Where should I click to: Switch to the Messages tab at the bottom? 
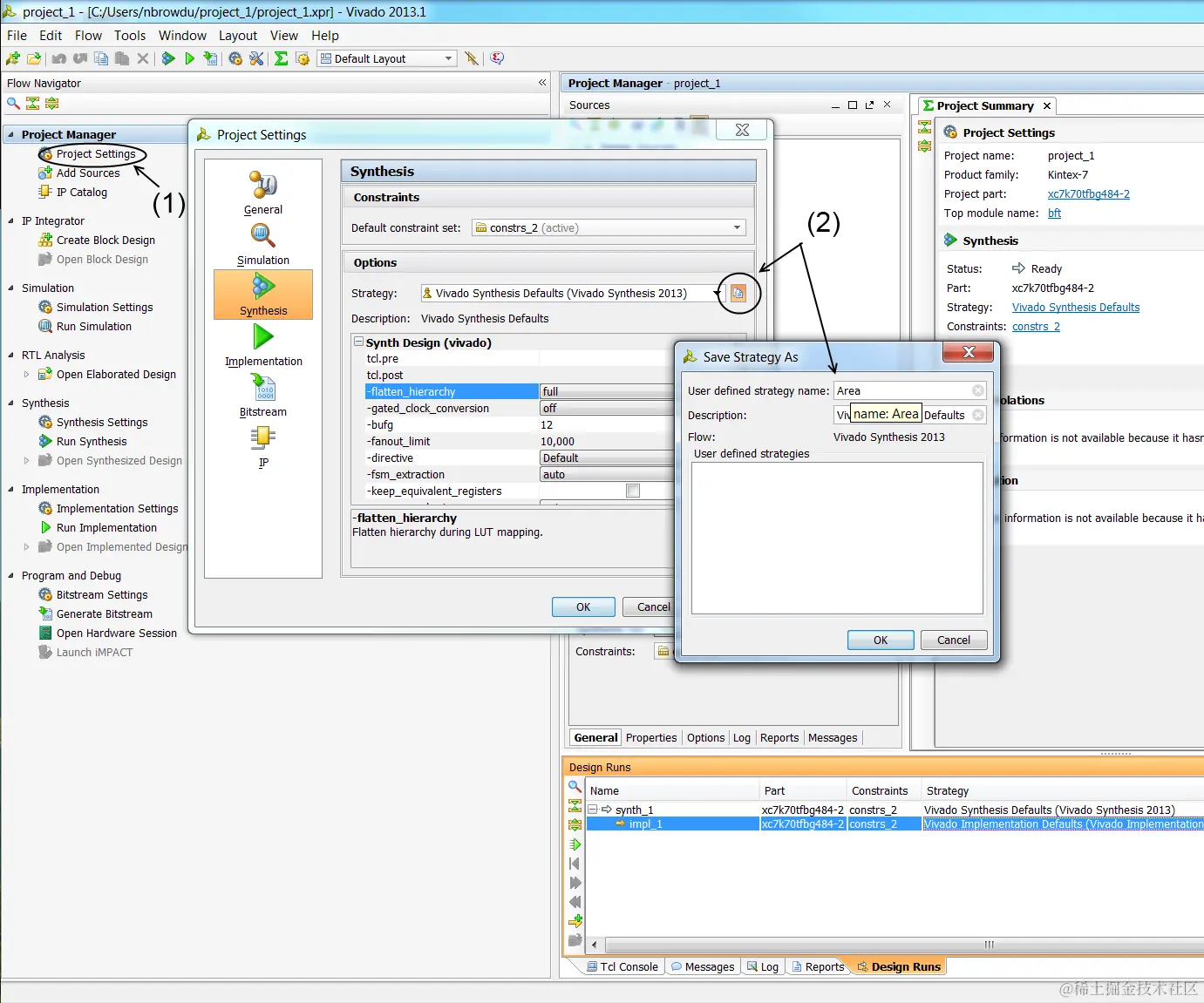pyautogui.click(x=703, y=966)
